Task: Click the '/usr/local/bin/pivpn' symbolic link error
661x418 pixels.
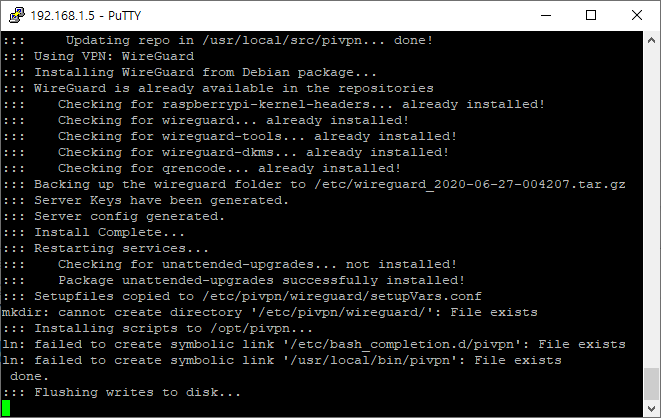Action: tap(282, 360)
